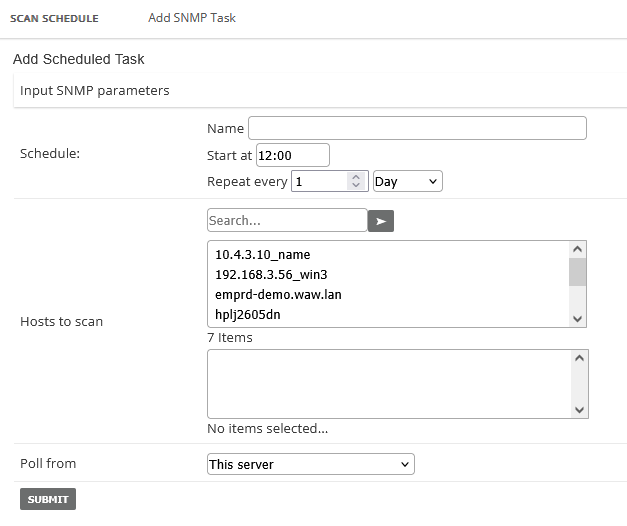This screenshot has height=526, width=627.
Task: Switch to the Scan Schedule tab
Action: 55,18
